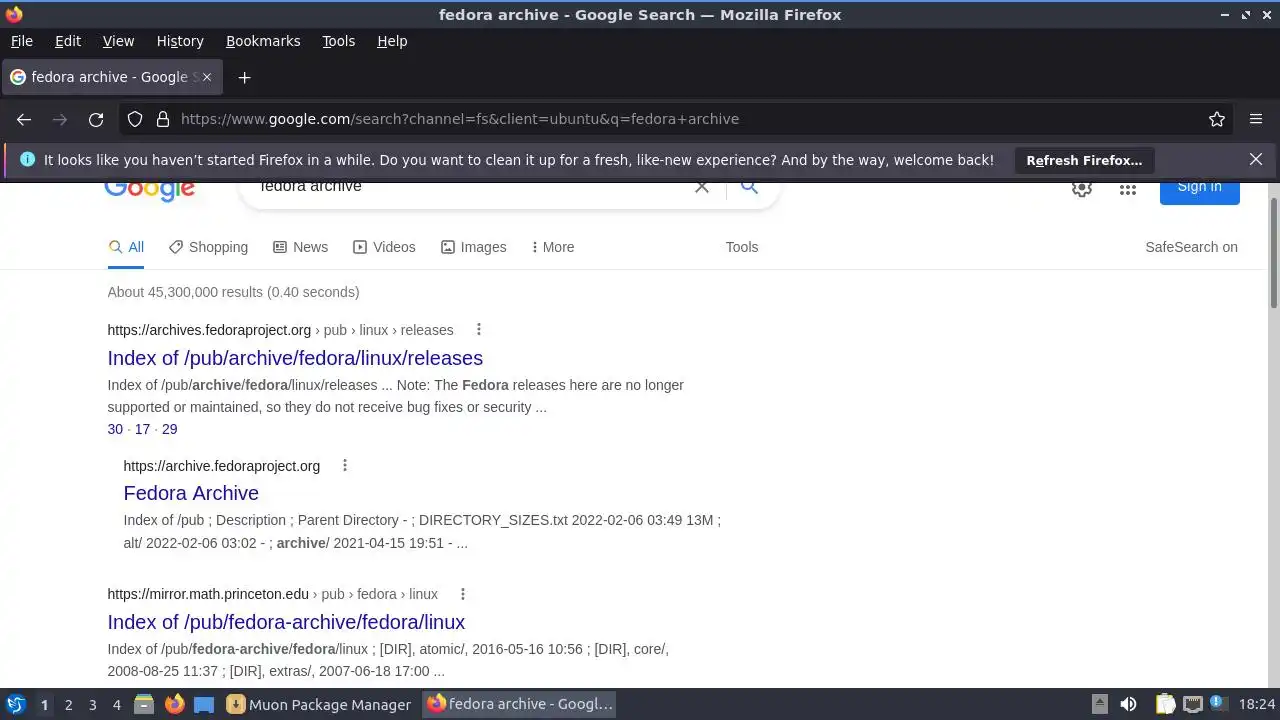The image size is (1280, 720).
Task: Open the tracking protection shield icon
Action: tap(135, 119)
